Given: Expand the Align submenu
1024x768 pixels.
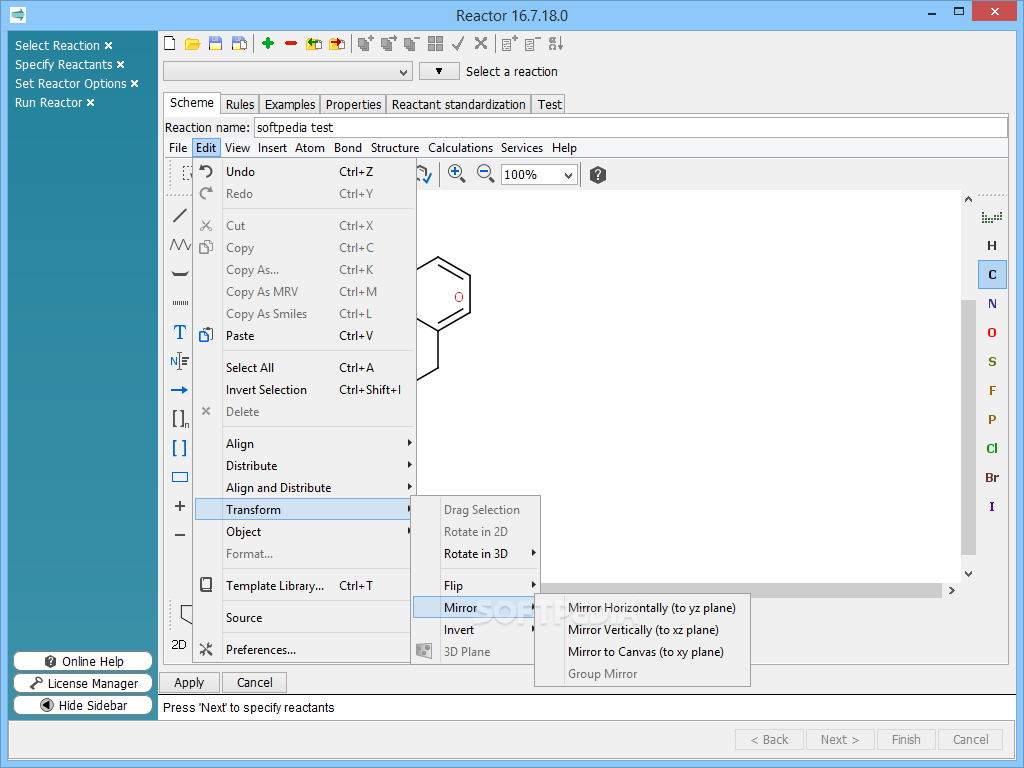Looking at the screenshot, I should [x=304, y=443].
